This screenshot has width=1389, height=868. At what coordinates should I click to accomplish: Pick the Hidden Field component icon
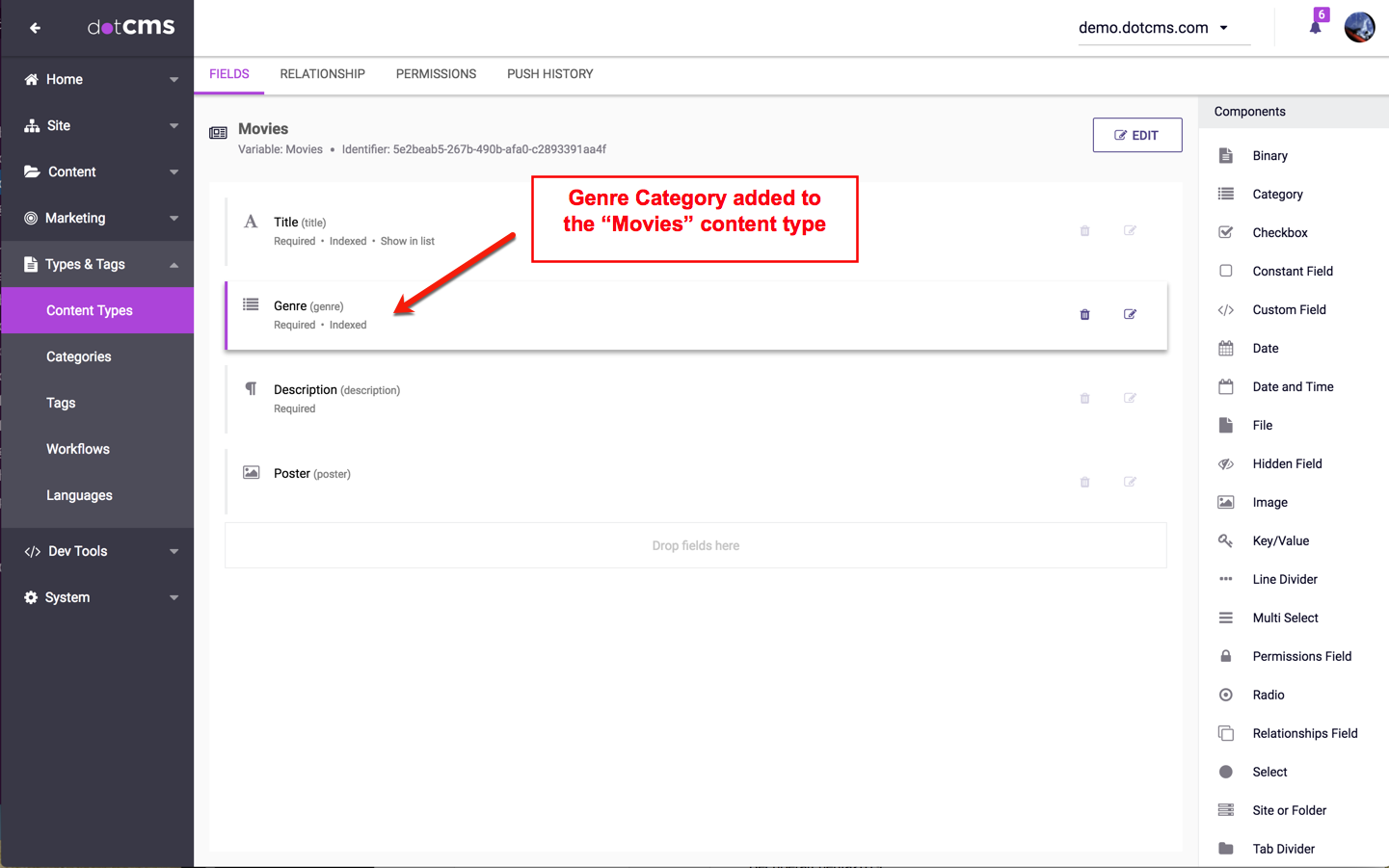[x=1225, y=463]
